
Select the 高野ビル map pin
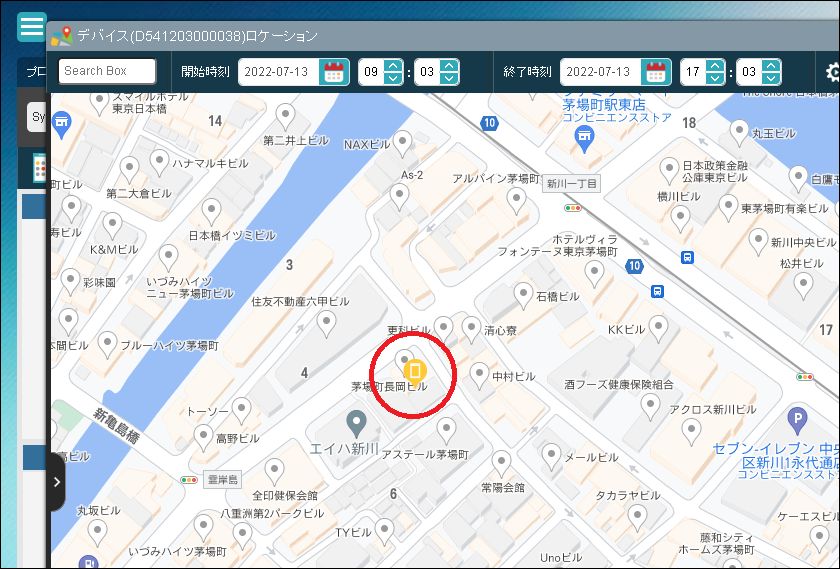coord(203,437)
